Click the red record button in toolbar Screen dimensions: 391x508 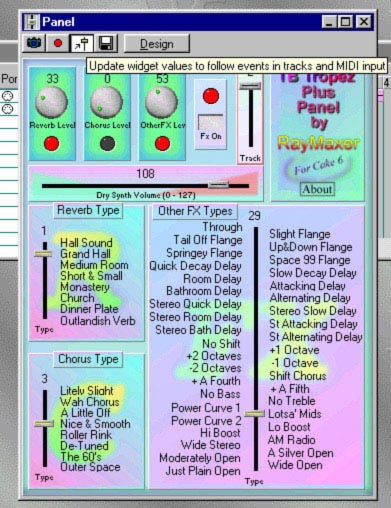(x=58, y=43)
